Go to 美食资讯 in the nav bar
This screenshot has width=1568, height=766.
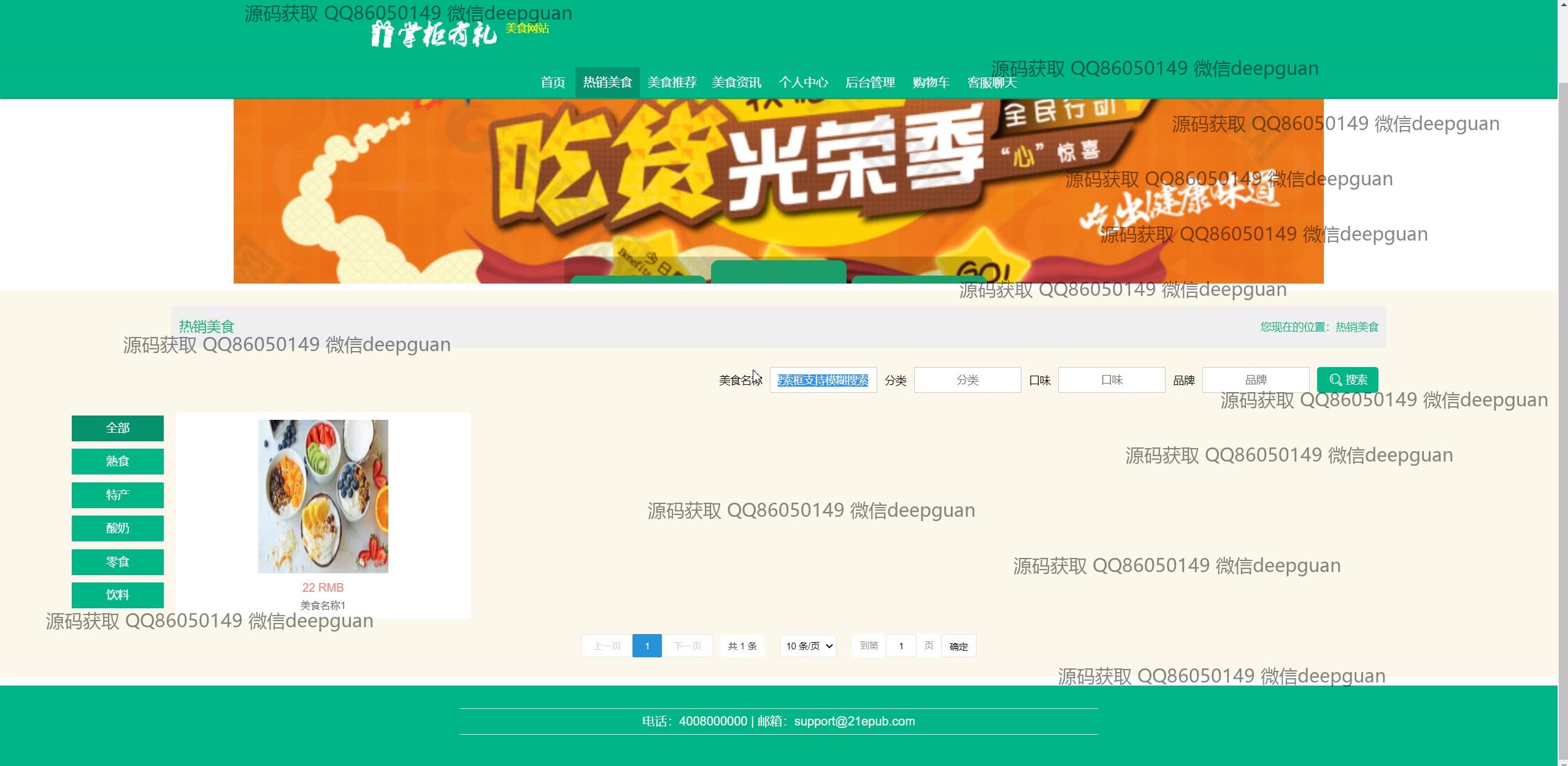[736, 82]
